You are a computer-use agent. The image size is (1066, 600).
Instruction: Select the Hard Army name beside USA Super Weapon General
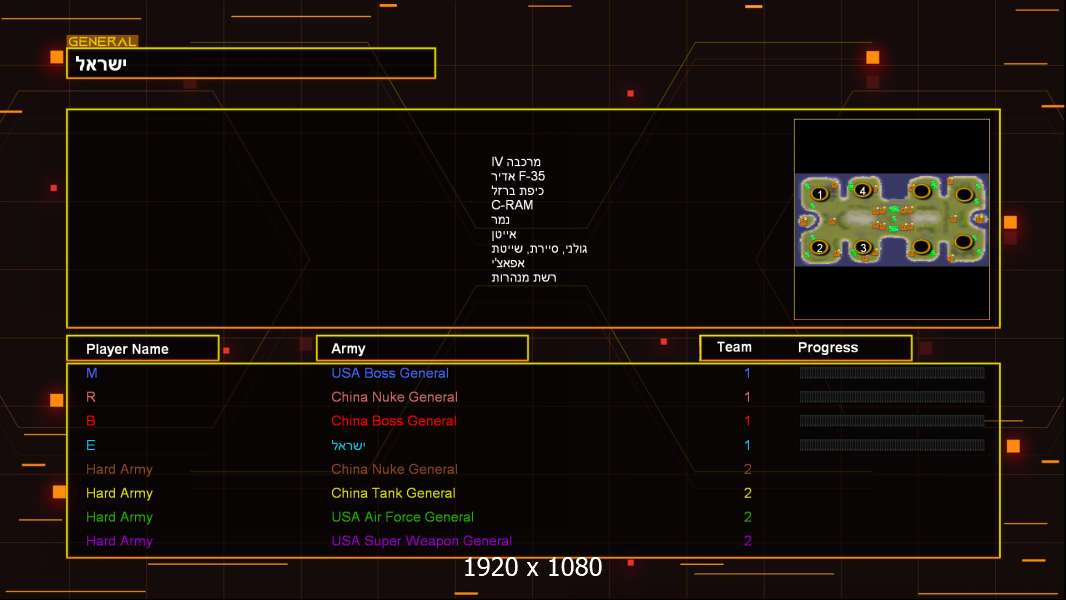(x=119, y=541)
